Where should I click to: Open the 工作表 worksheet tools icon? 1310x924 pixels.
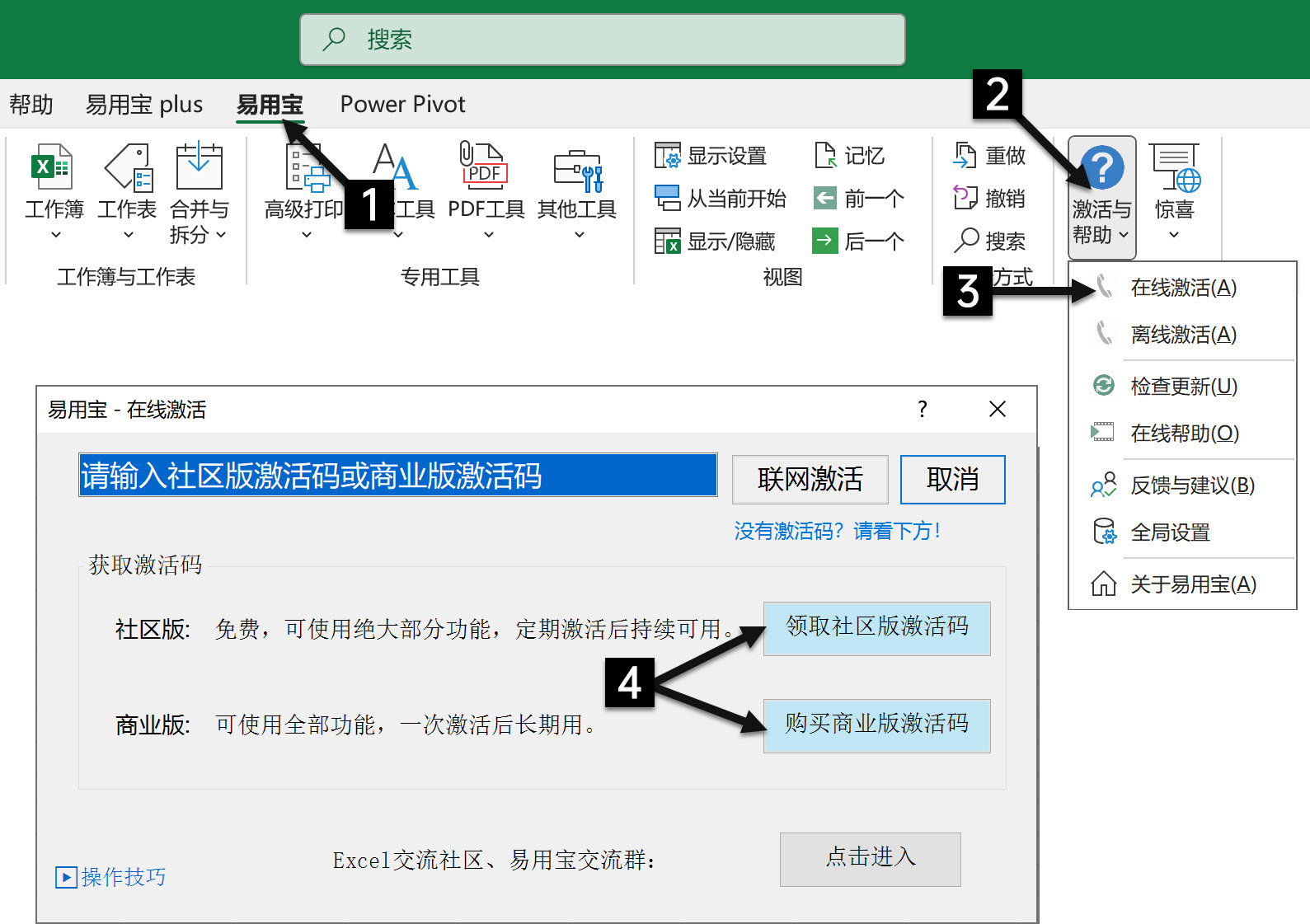(x=128, y=167)
